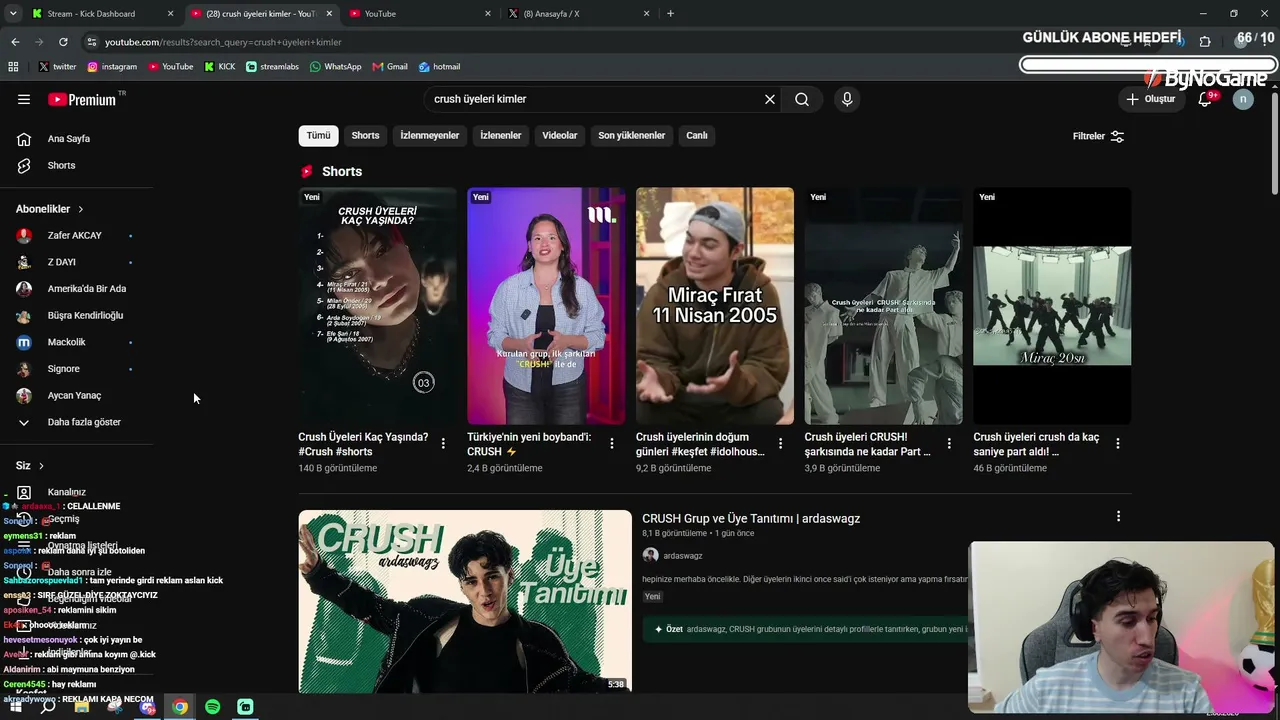Open options menu for ardaswagz video
Image resolution: width=1280 pixels, height=720 pixels.
(x=1118, y=516)
